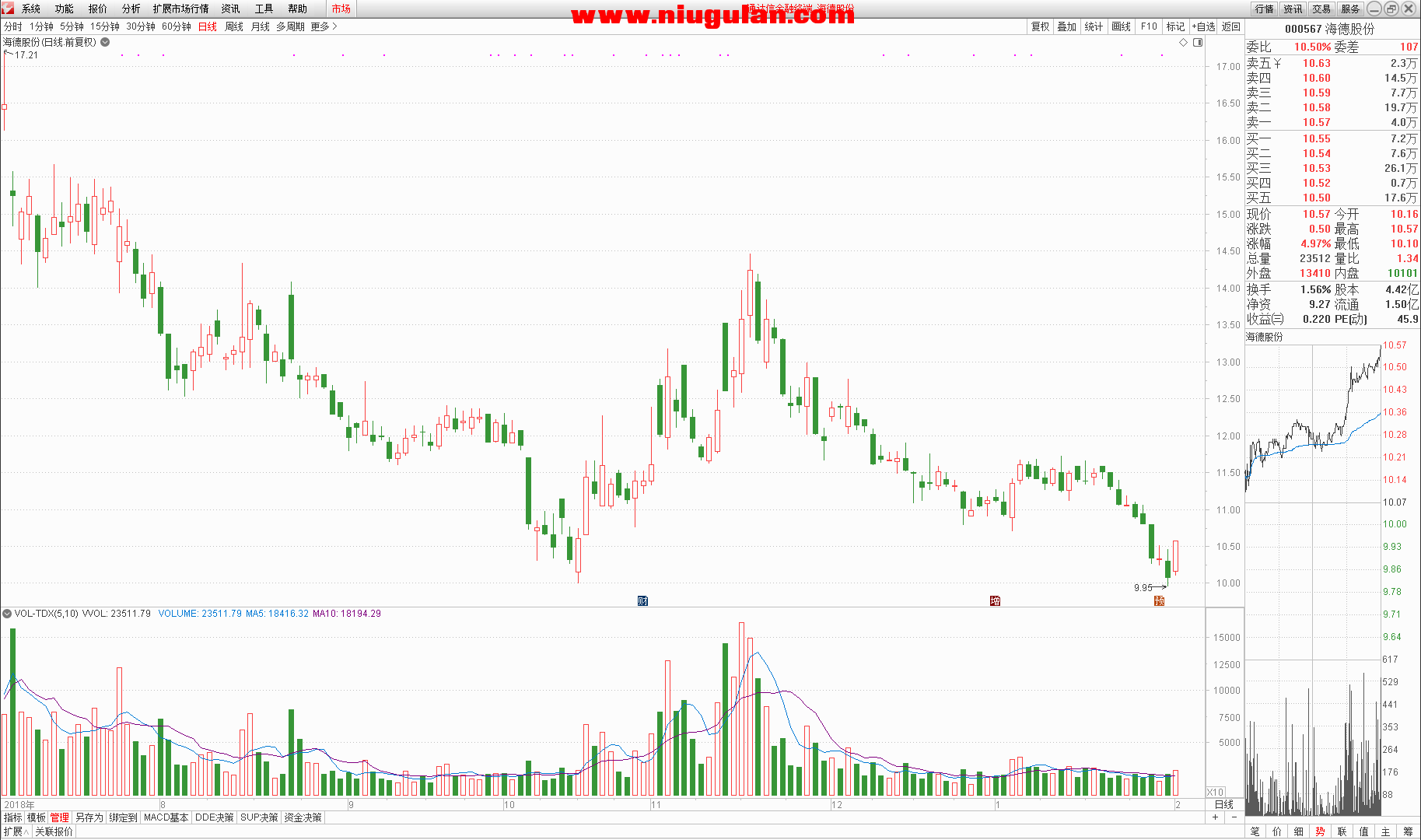Expand the 扩展 bottom panel

[x=16, y=831]
